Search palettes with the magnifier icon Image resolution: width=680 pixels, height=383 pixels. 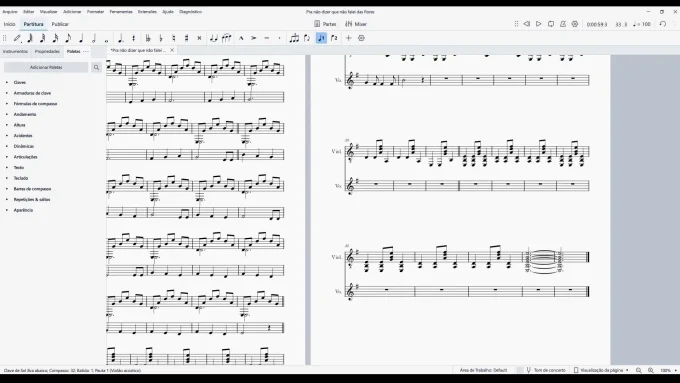click(96, 67)
